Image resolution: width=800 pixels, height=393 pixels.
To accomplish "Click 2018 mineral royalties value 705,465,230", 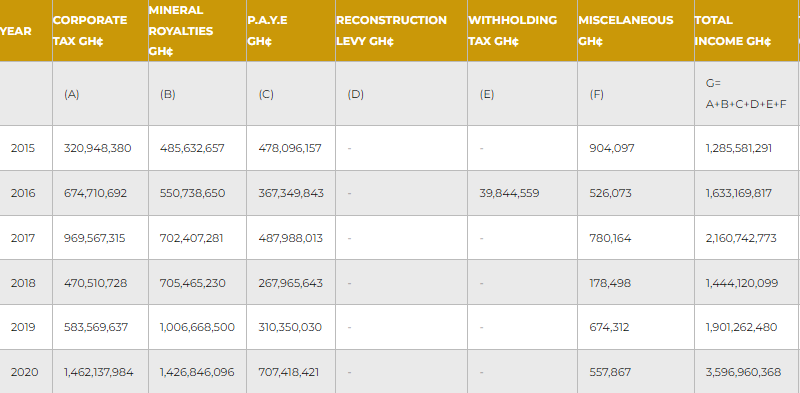I will point(192,283).
